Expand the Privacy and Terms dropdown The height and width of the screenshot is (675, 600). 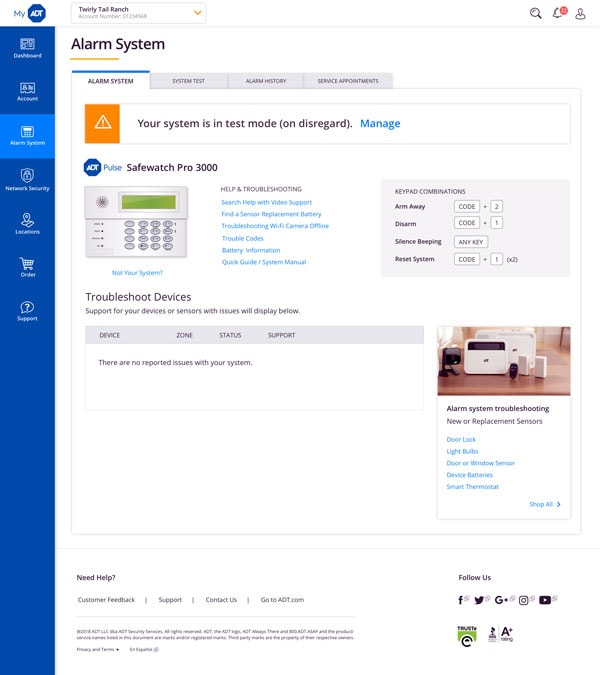[x=98, y=649]
